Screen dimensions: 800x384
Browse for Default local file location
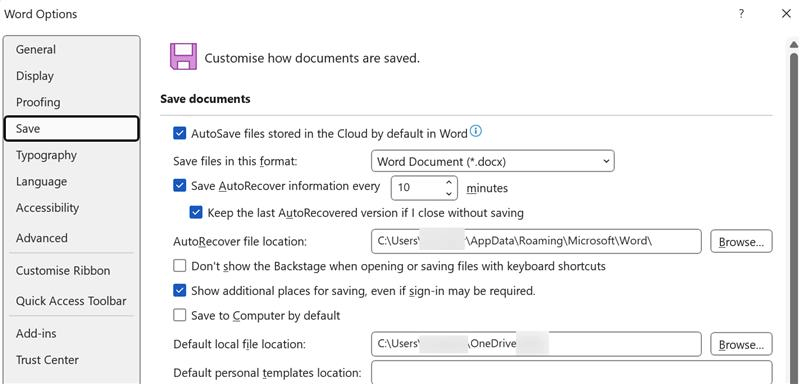pyautogui.click(x=741, y=345)
